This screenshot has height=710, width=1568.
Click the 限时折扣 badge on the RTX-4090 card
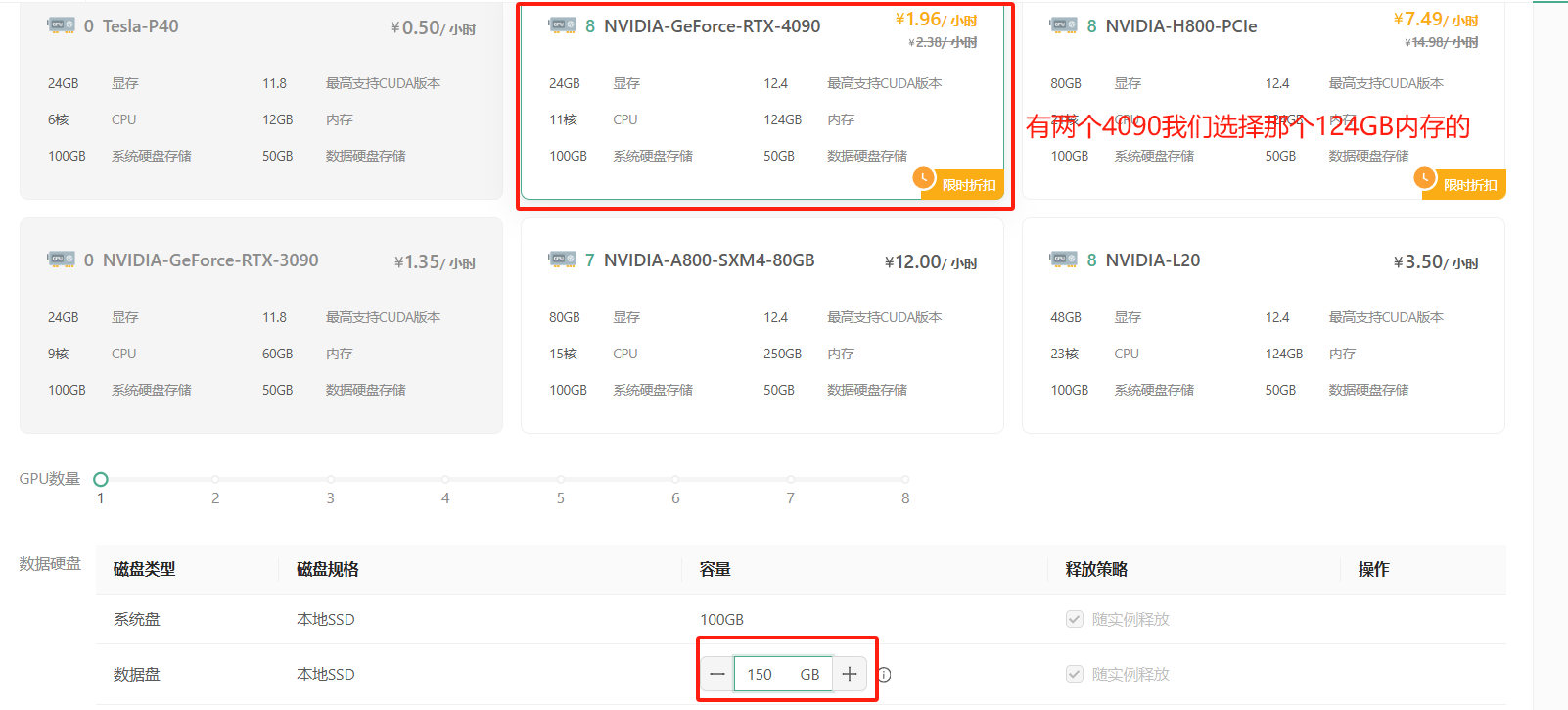962,184
